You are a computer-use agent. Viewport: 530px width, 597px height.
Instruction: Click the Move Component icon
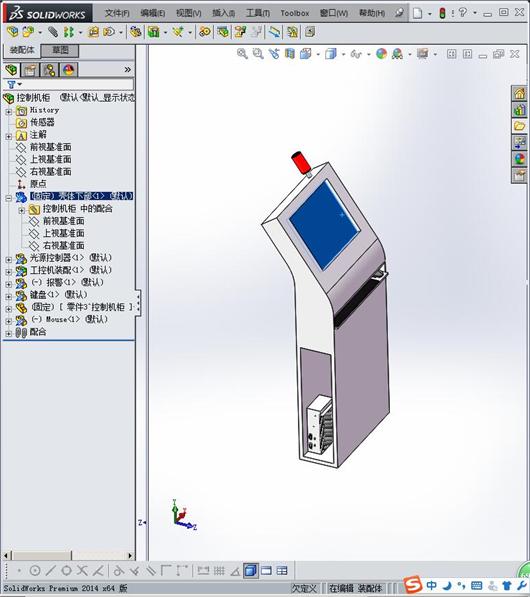(109, 32)
